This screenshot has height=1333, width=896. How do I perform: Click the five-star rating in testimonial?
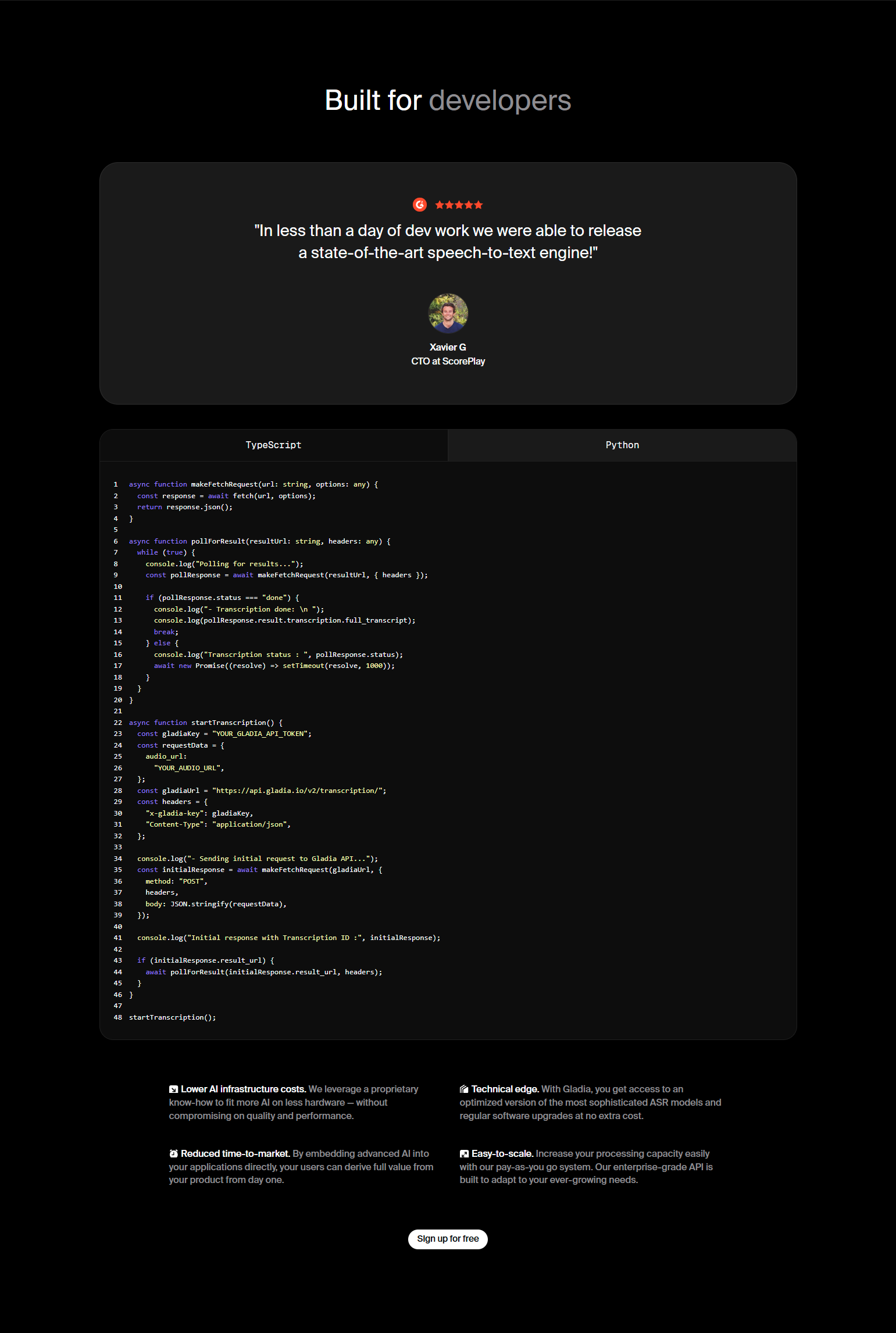(x=459, y=205)
